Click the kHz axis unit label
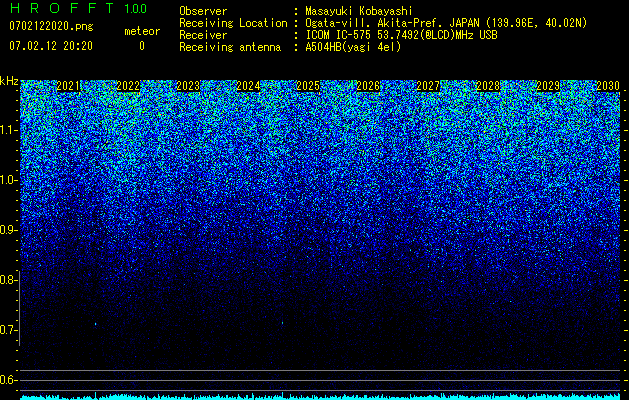Screen dimensions: 629x400 coord(9,81)
